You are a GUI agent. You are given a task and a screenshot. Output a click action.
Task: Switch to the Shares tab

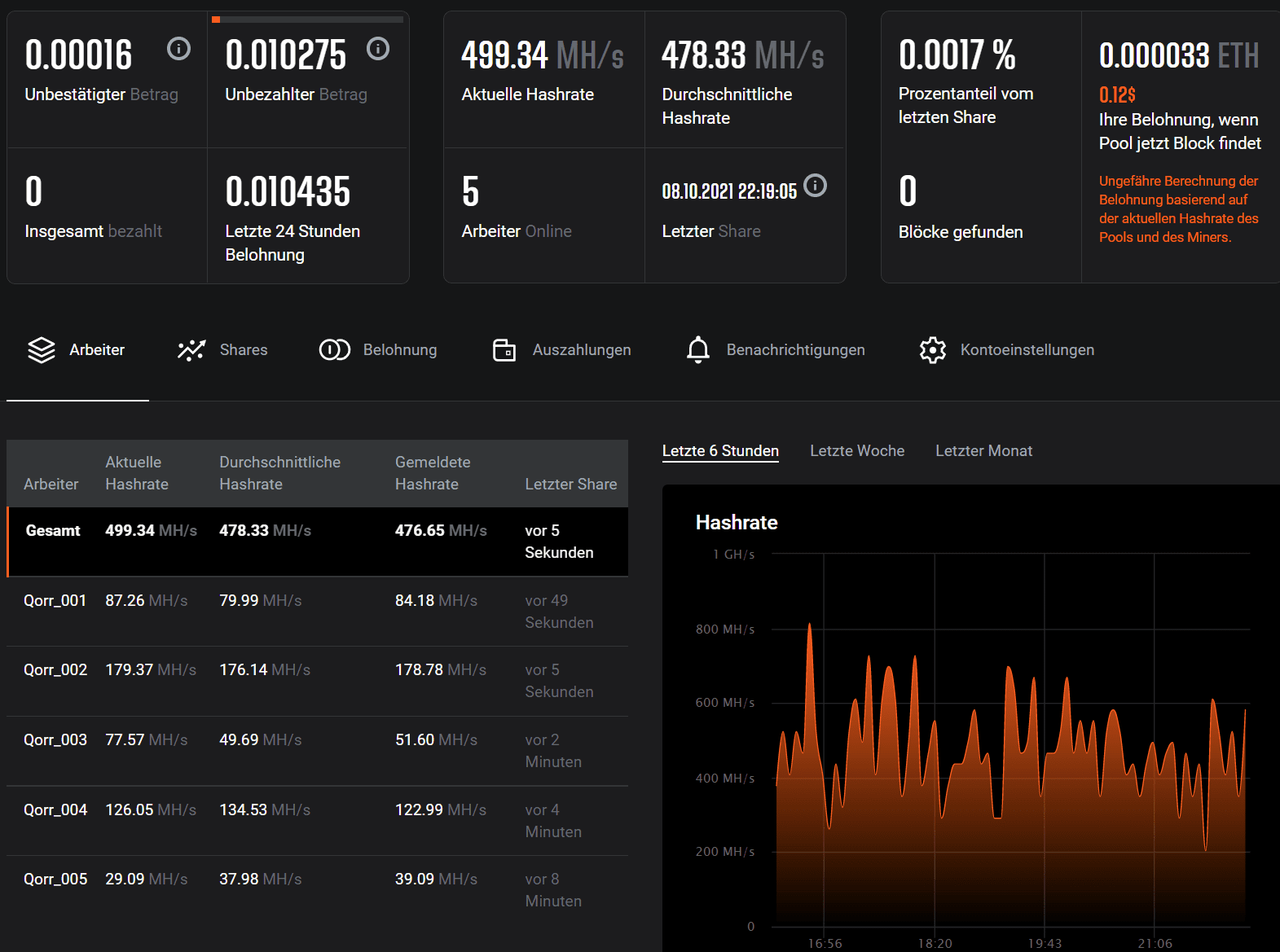tap(222, 350)
